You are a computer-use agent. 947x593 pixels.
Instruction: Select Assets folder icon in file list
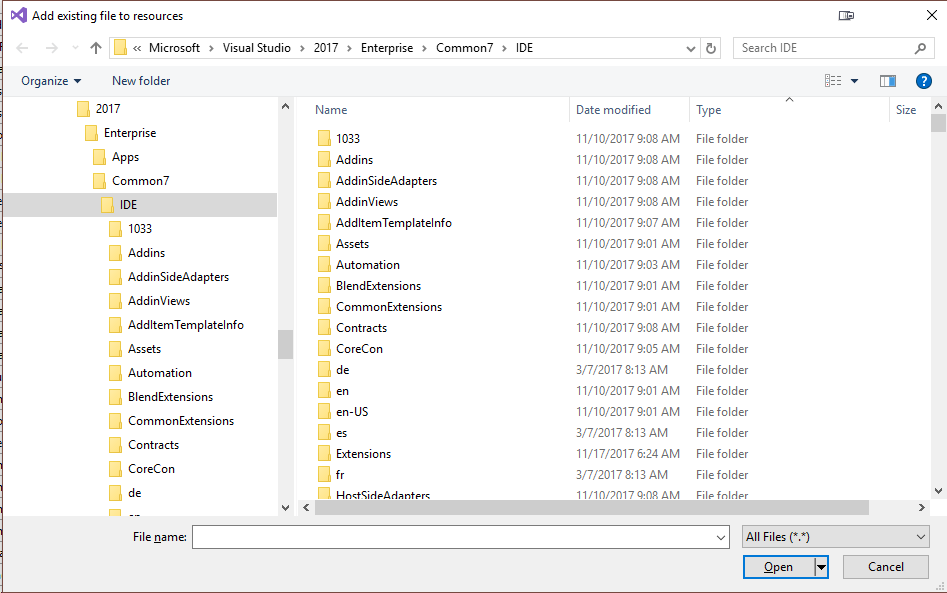coord(324,244)
